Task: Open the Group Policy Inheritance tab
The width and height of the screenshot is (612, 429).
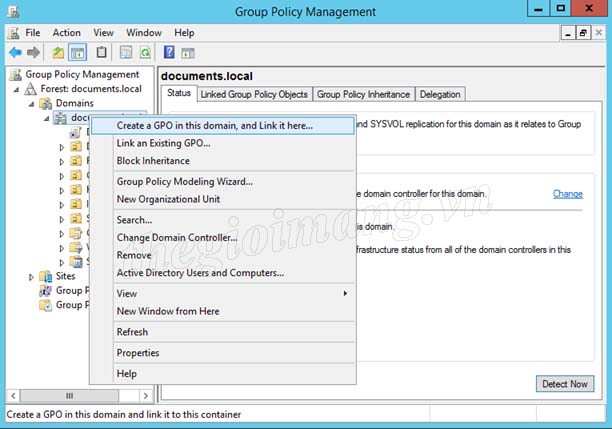Action: (363, 94)
